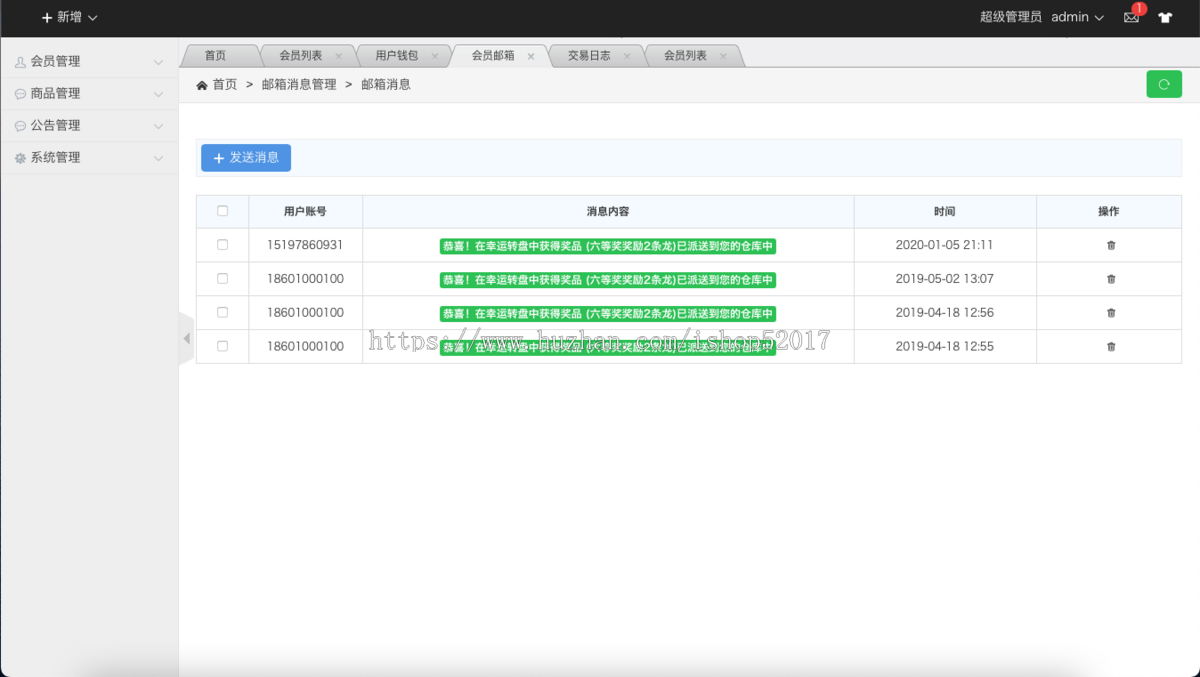
Task: Check the row dated 2019-05-02 13:07
Action: pos(222,278)
